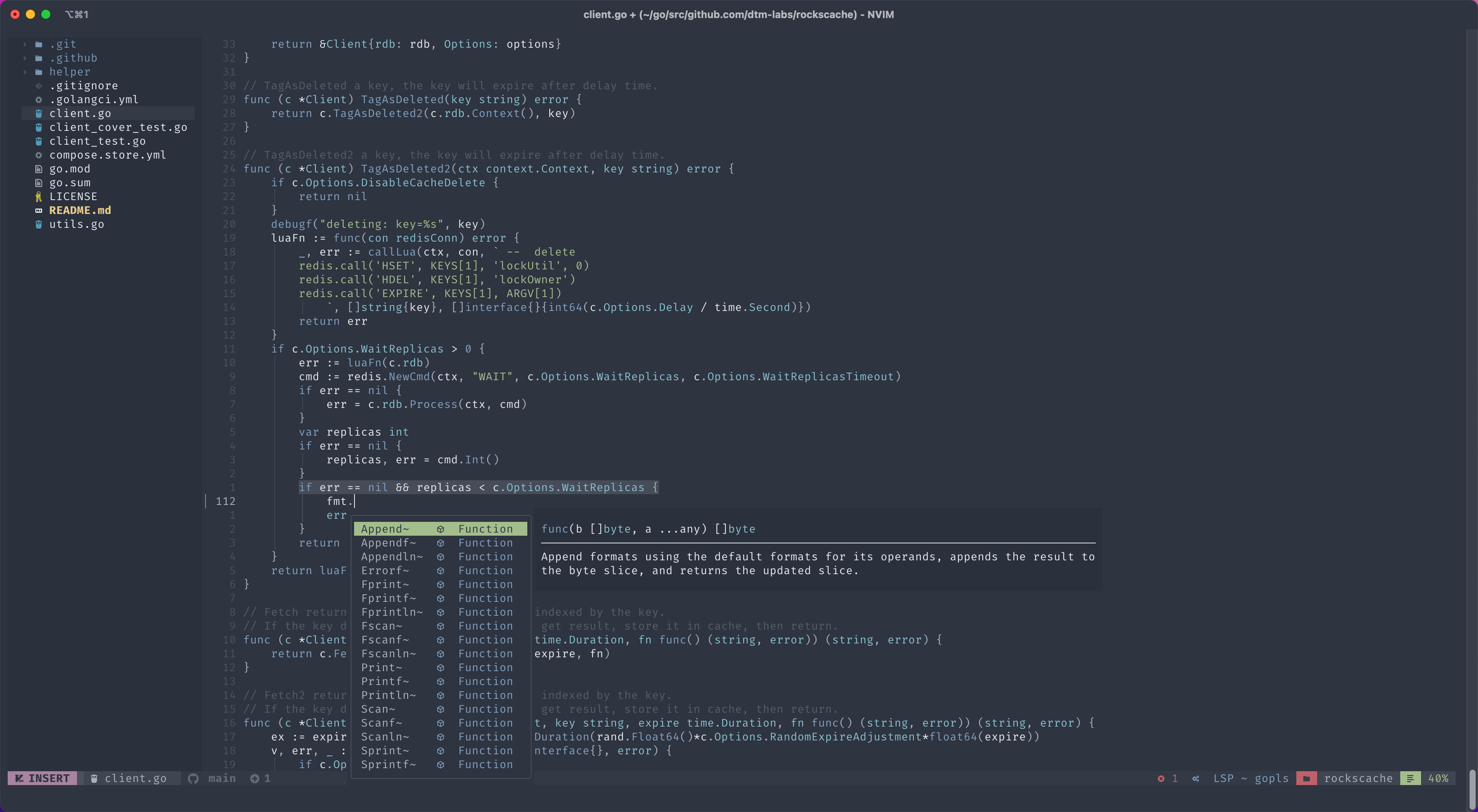1478x812 pixels.
Task: Click the LSP gears icon in statusline
Action: coord(1196,779)
